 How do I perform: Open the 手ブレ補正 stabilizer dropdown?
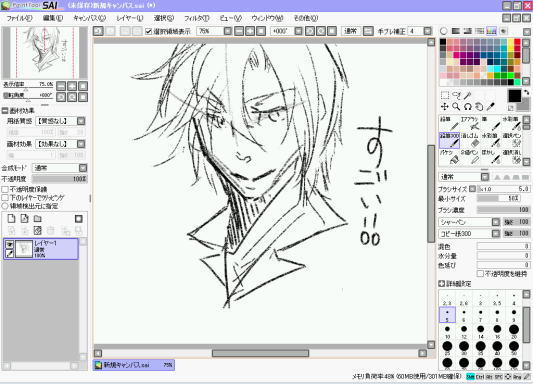click(427, 31)
